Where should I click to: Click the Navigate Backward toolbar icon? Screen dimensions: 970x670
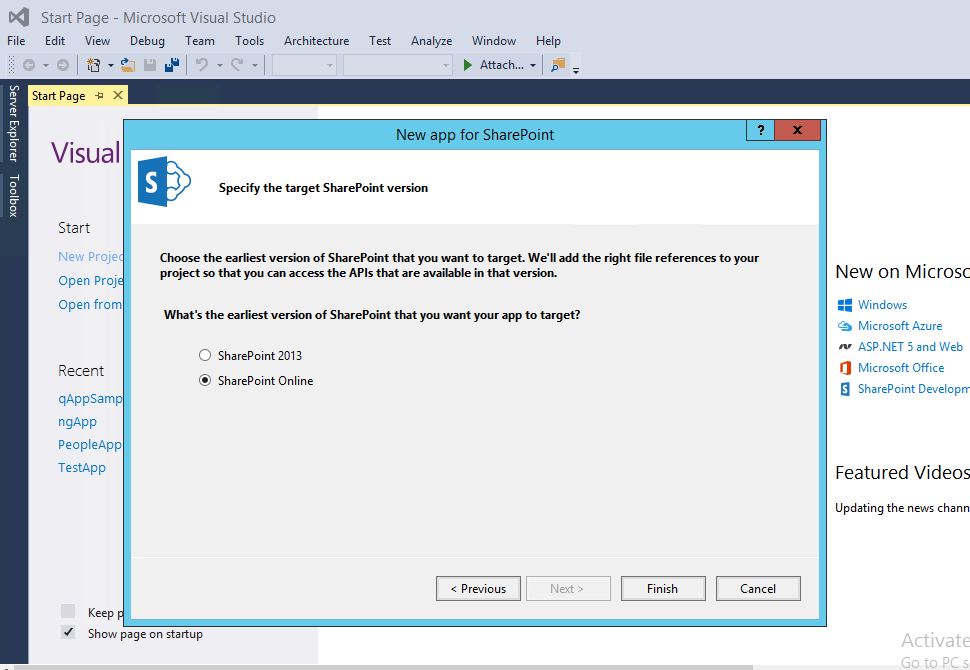tap(29, 65)
